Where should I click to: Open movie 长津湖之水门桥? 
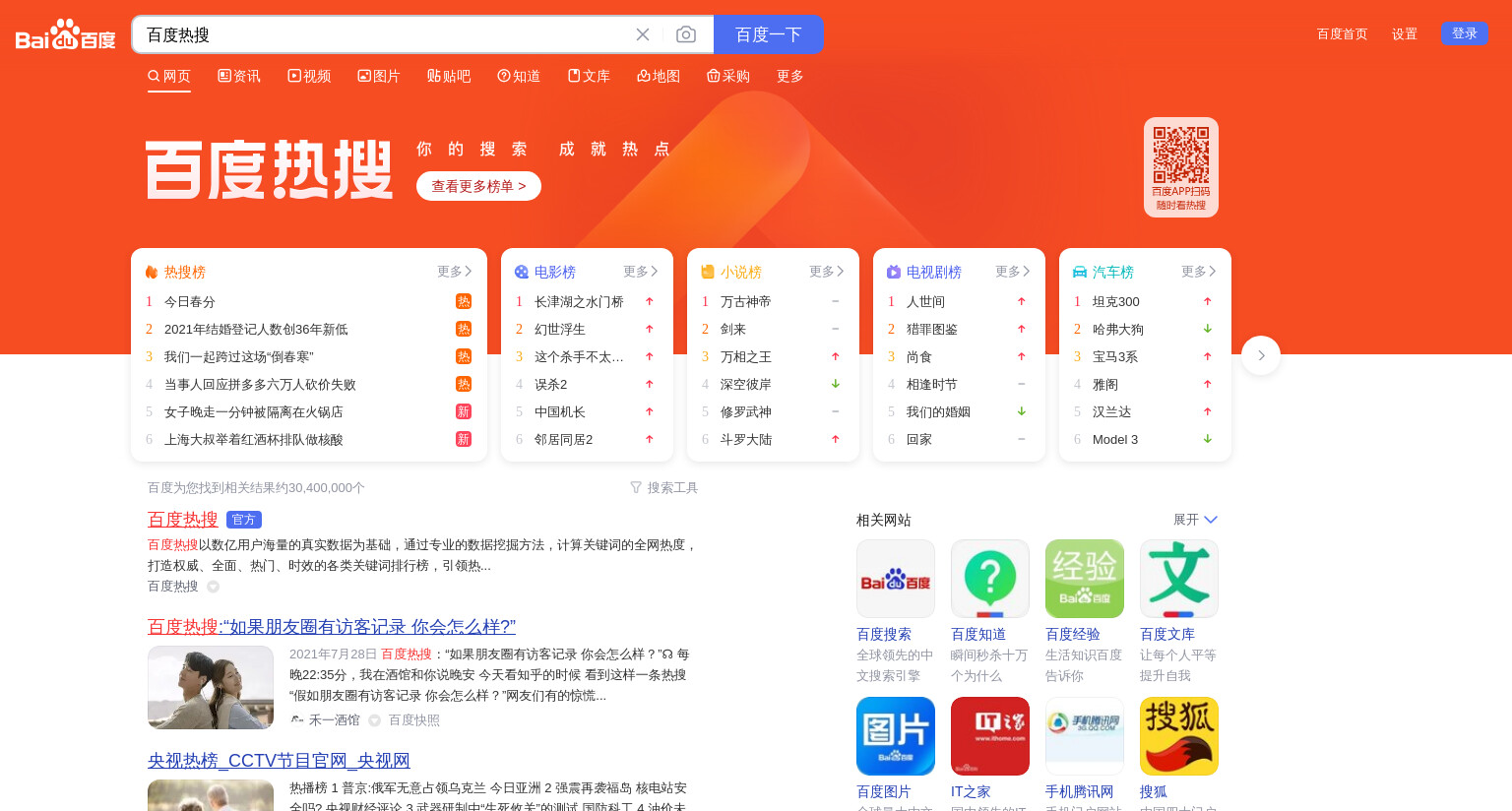(579, 301)
